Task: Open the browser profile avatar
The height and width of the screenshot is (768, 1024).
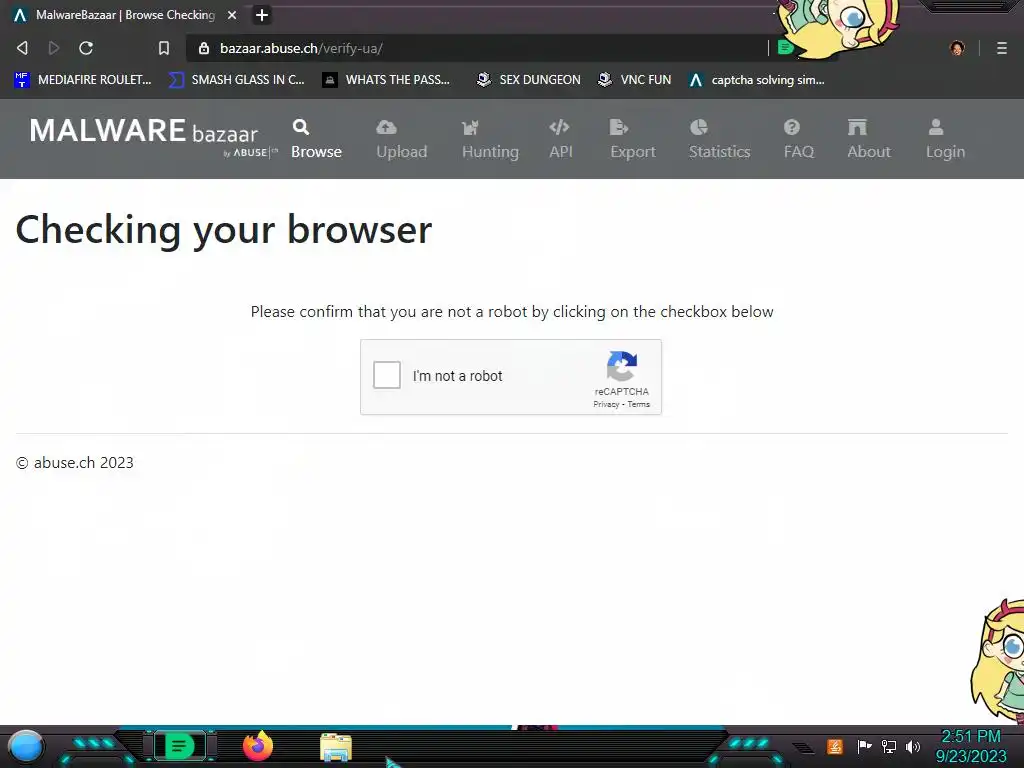Action: point(957,48)
